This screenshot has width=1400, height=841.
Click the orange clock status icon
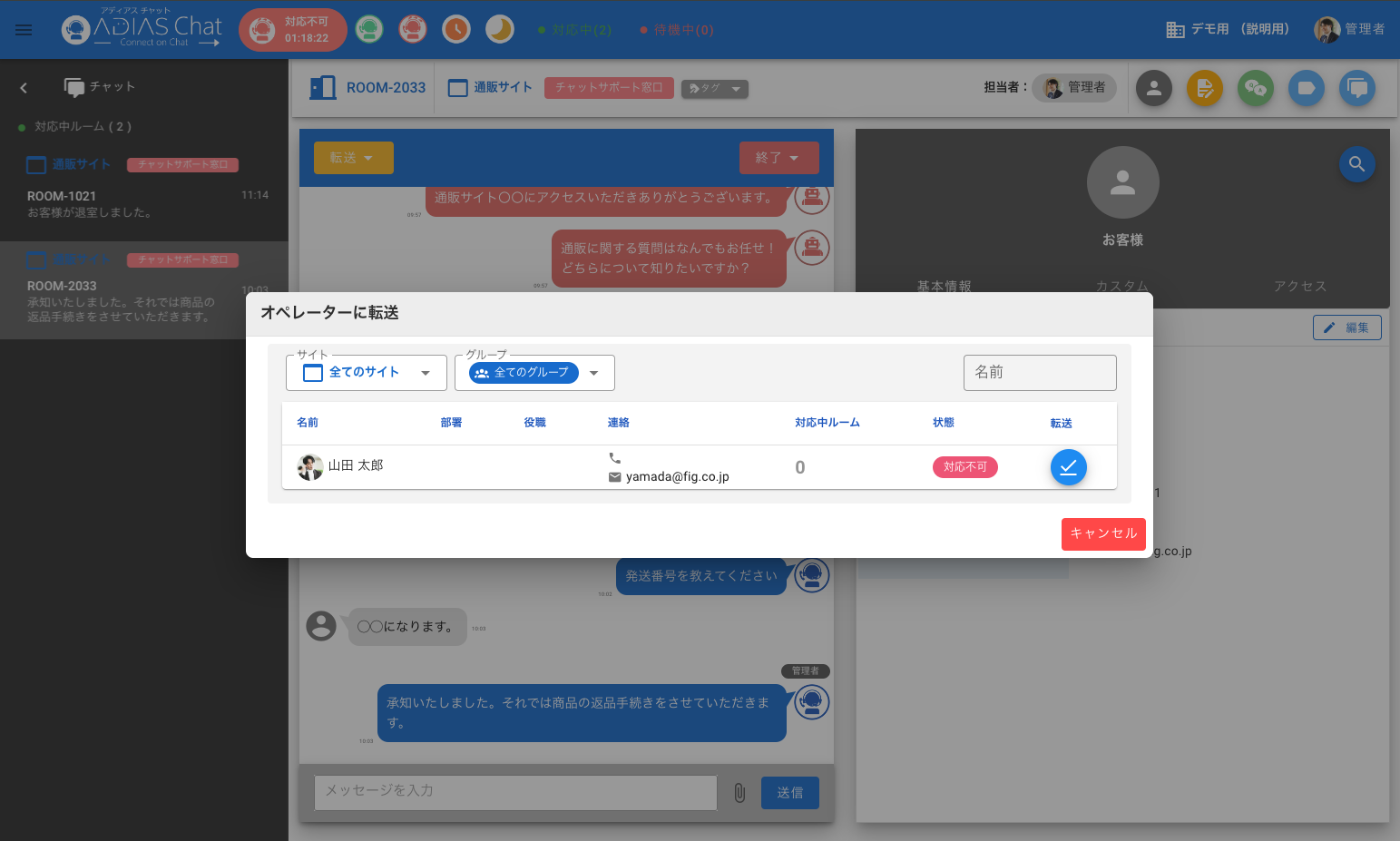[x=456, y=30]
